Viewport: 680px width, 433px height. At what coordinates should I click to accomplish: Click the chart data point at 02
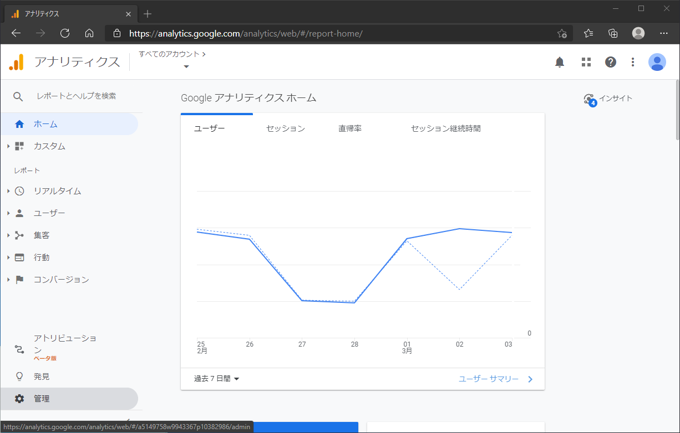pos(459,229)
